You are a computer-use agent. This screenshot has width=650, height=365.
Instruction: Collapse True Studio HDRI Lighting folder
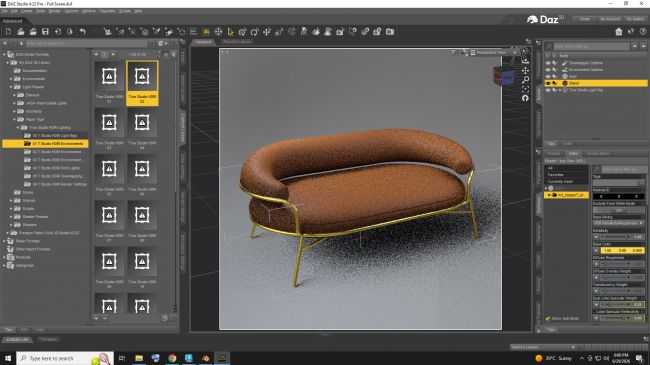click(x=18, y=127)
